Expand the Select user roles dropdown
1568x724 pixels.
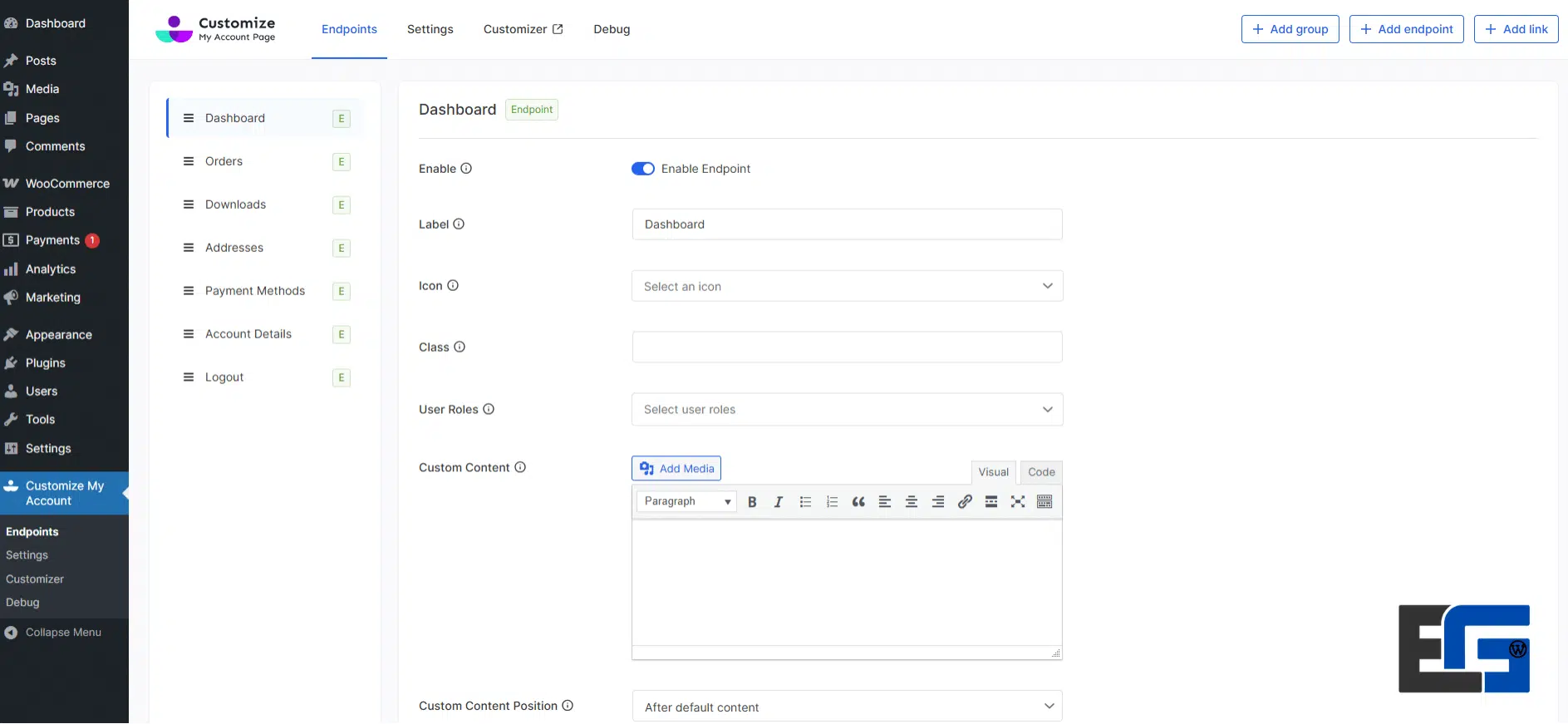847,410
